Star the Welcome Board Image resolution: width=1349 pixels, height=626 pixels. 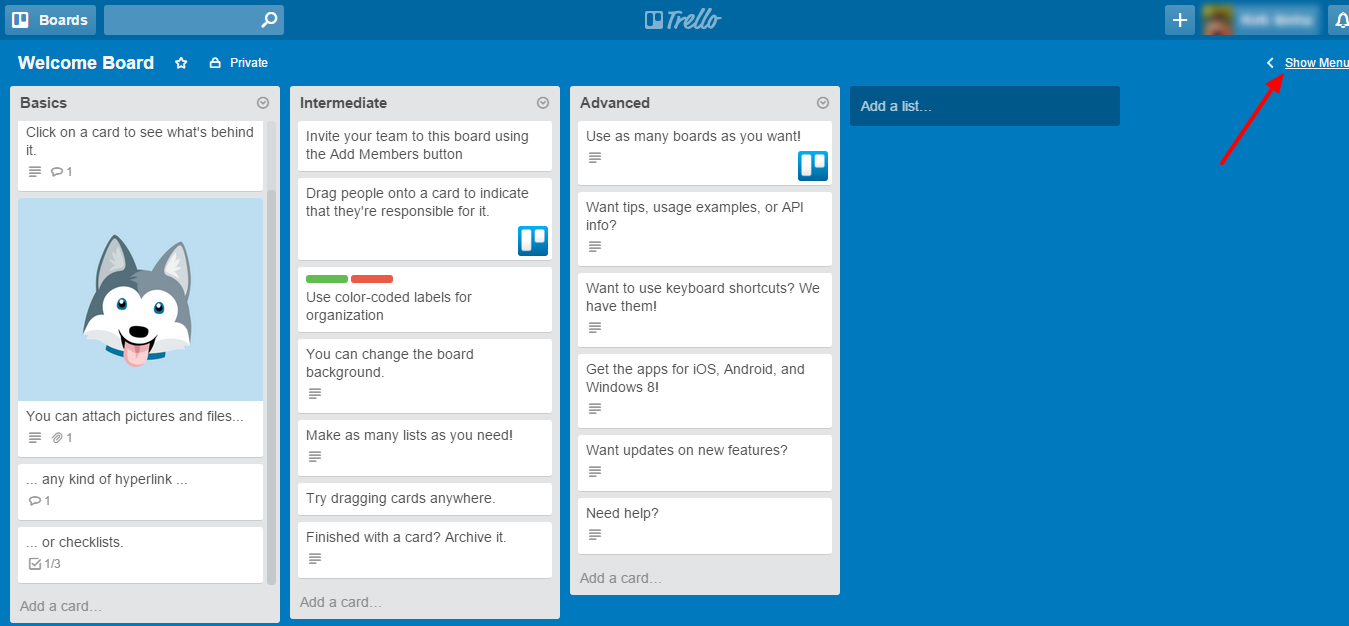click(x=181, y=63)
